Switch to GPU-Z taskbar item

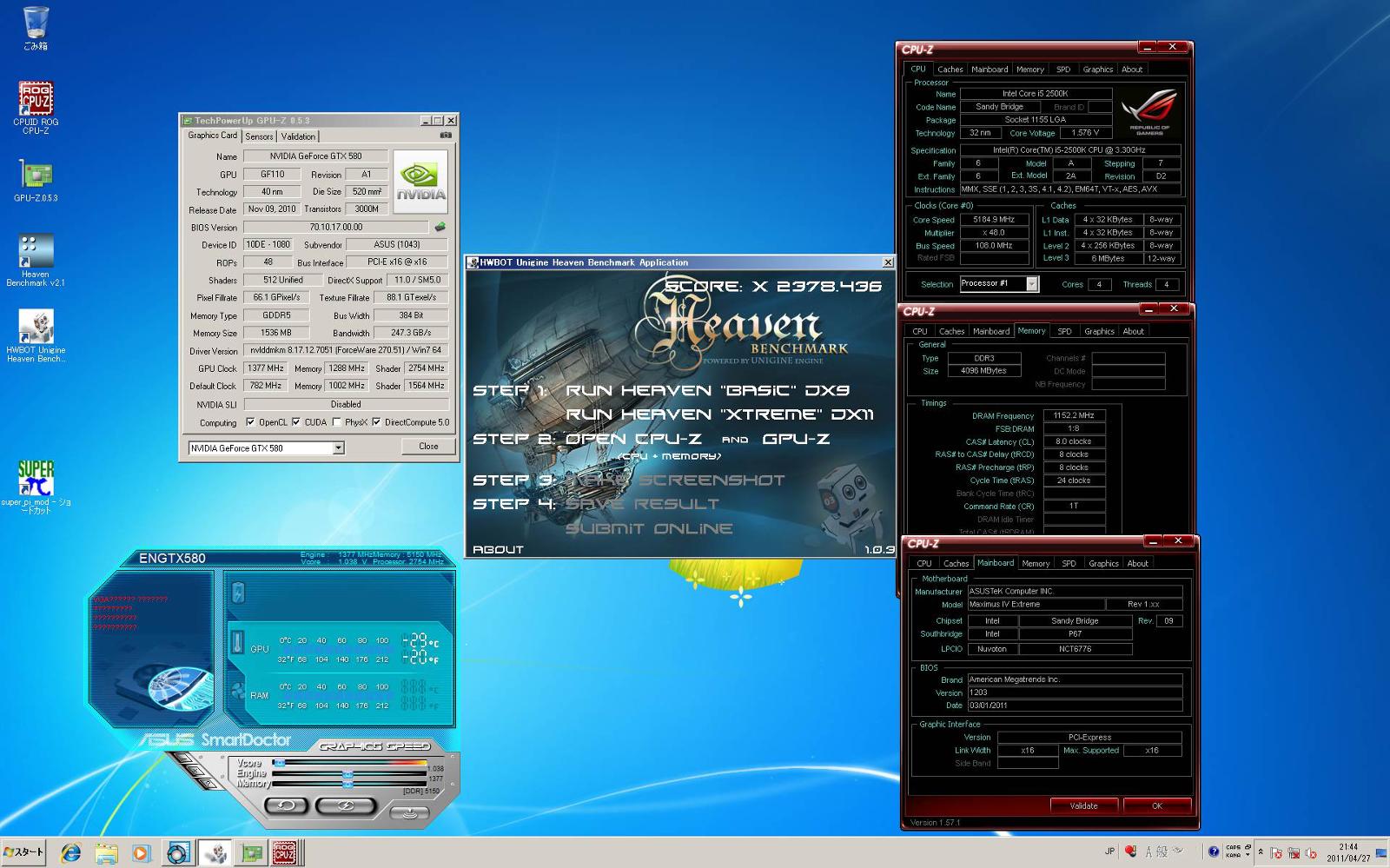(251, 853)
